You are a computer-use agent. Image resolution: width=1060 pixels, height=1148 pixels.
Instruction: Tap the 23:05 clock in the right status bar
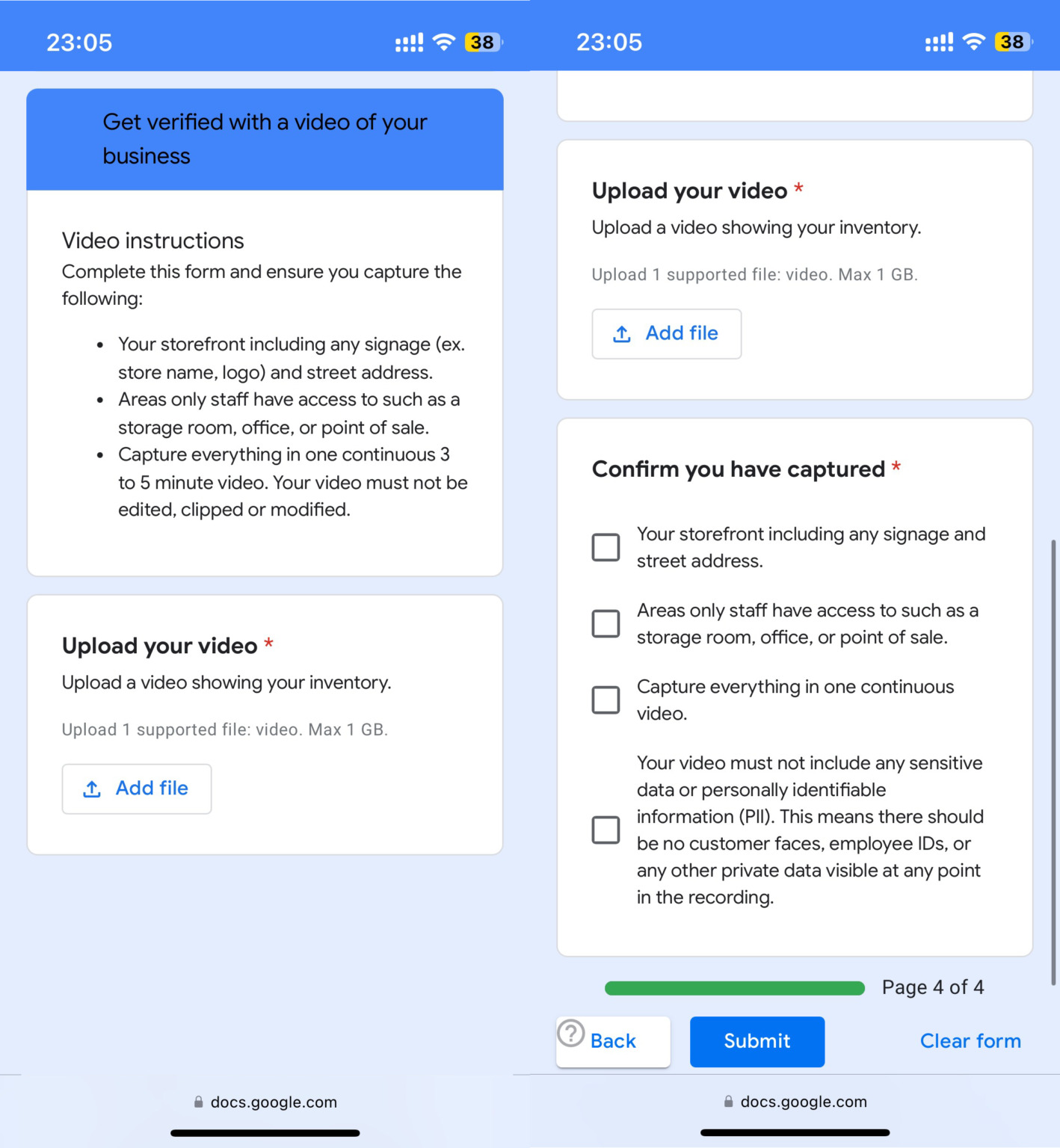(x=608, y=43)
